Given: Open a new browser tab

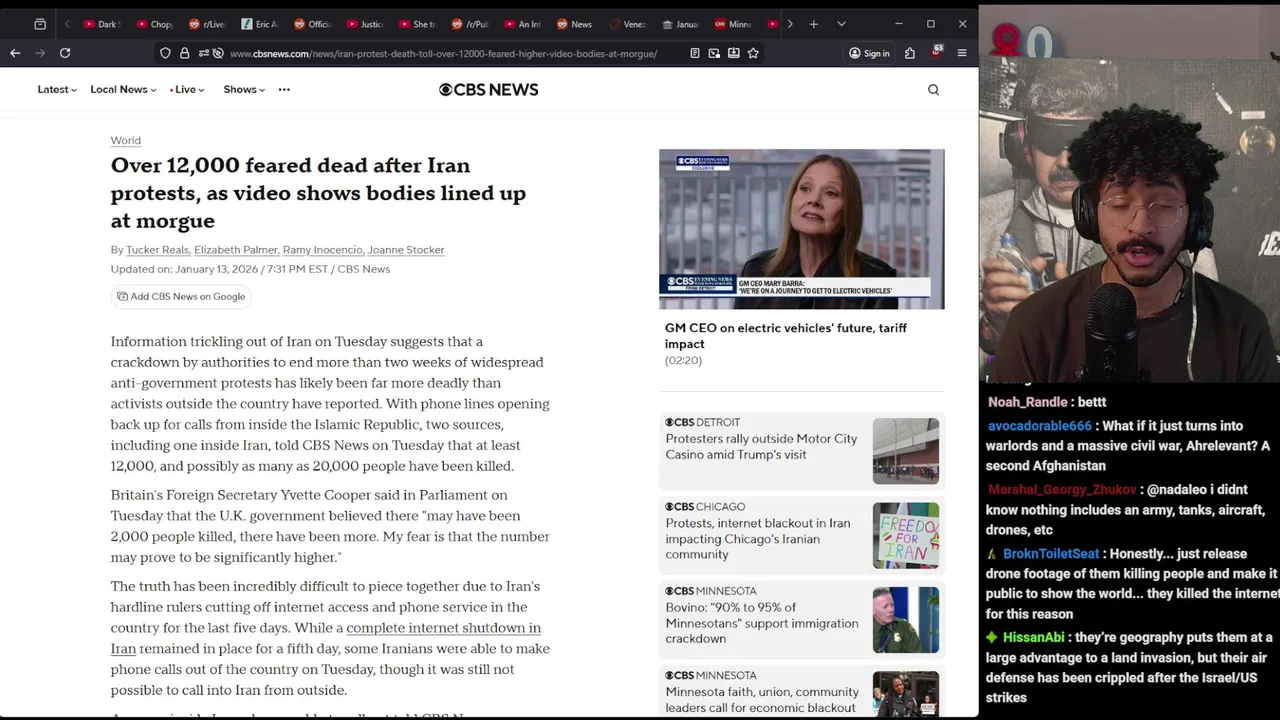Looking at the screenshot, I should click(813, 24).
